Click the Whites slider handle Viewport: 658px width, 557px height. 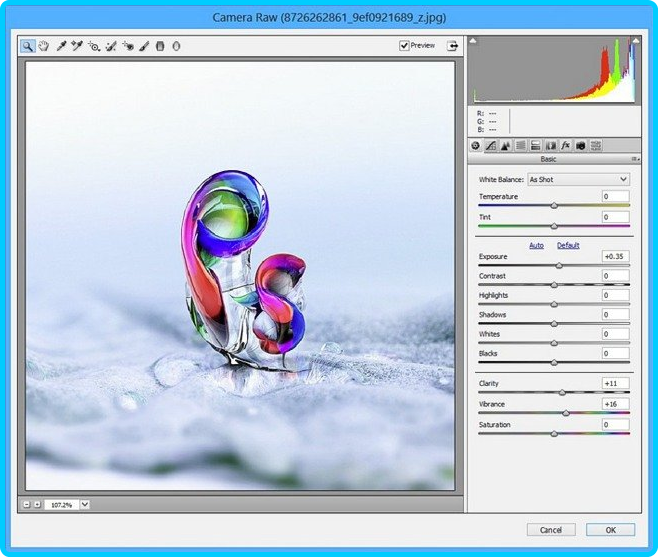click(x=554, y=343)
